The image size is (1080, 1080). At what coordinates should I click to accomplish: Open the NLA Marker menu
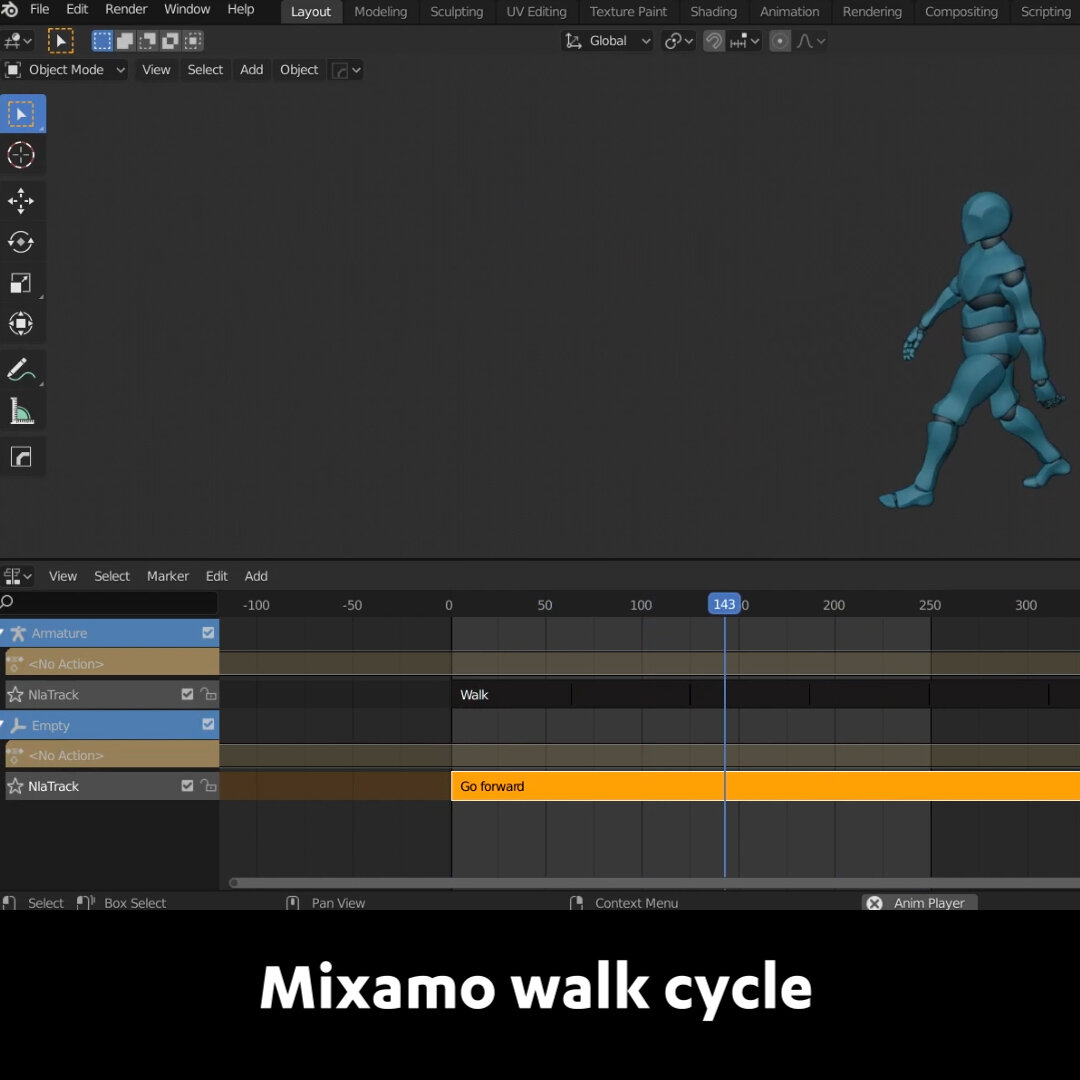coord(167,576)
